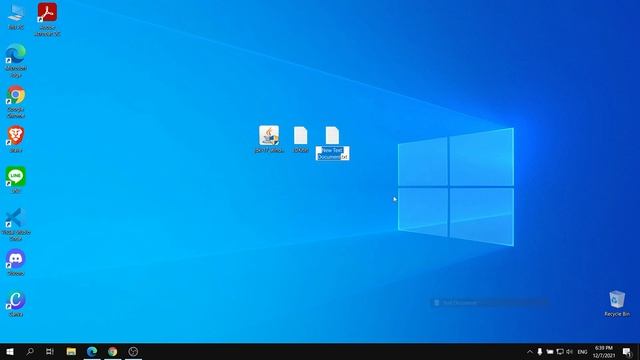Select the This PC desktop icon

[16, 16]
